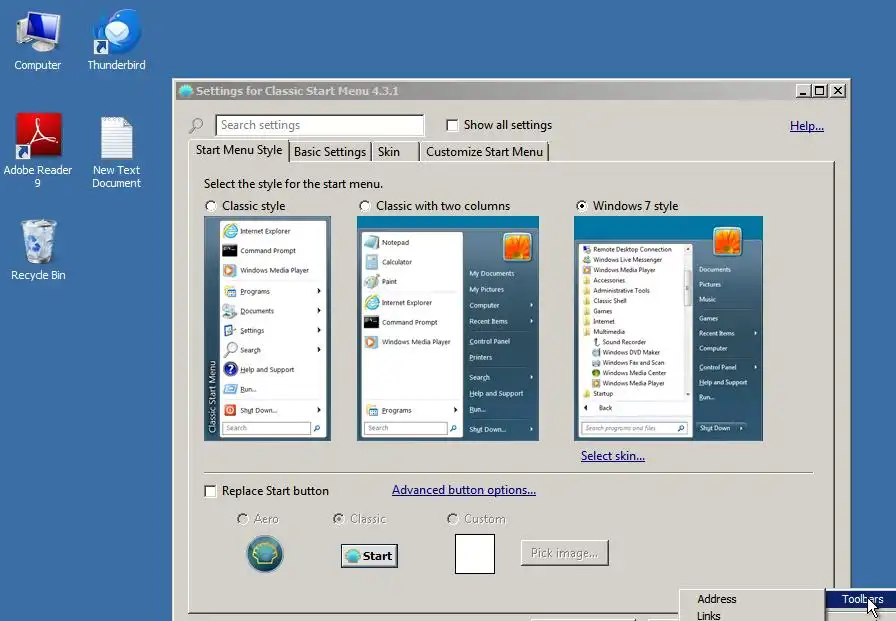896x621 pixels.
Task: Click the Calculator icon in two columns preview
Action: [x=371, y=262]
